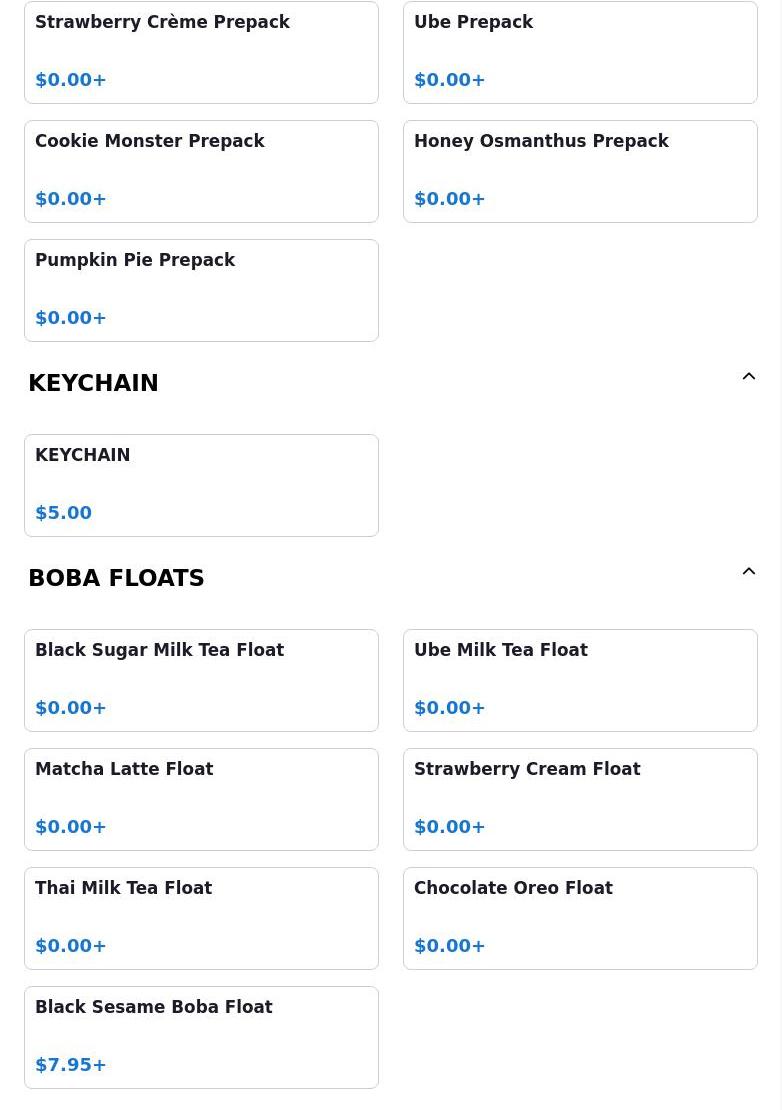Viewport: 782px width, 1110px height.
Task: Select the Pumpkin Pie Prepack card
Action: [x=201, y=290]
